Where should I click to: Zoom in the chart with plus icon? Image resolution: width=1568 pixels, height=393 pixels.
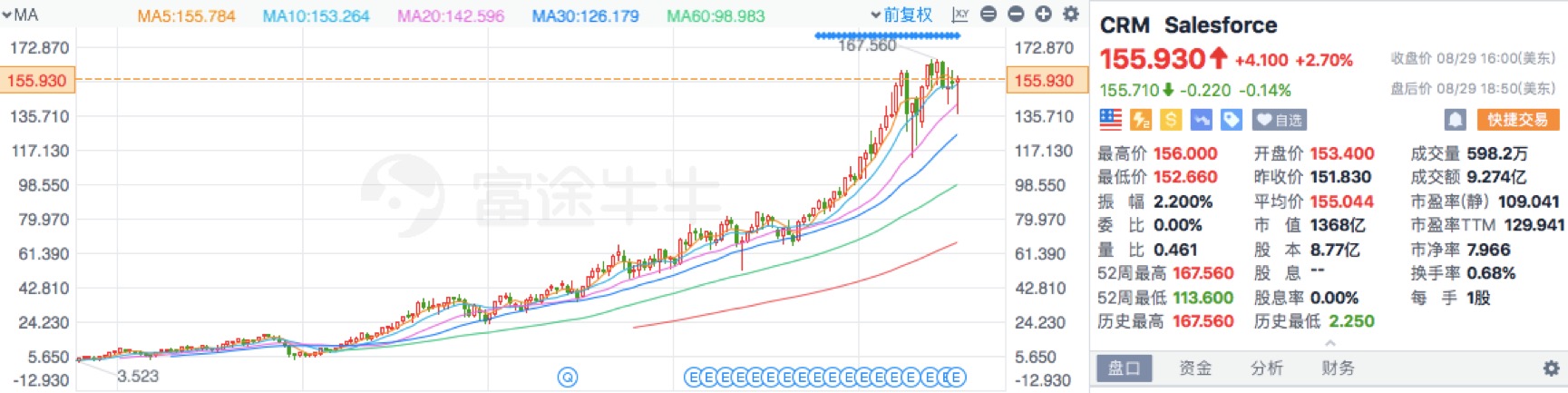tap(1043, 15)
